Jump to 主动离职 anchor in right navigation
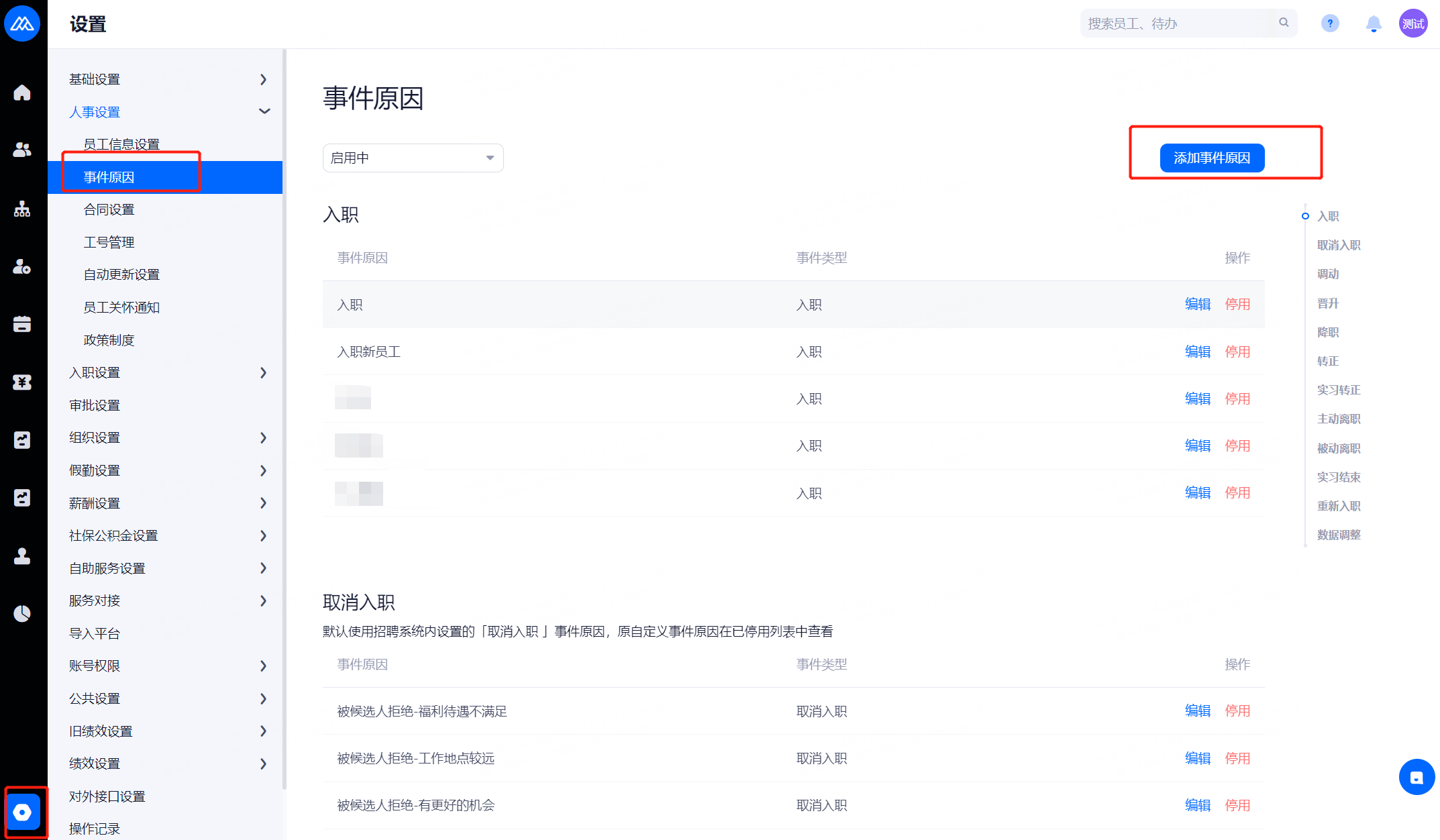 point(1339,419)
